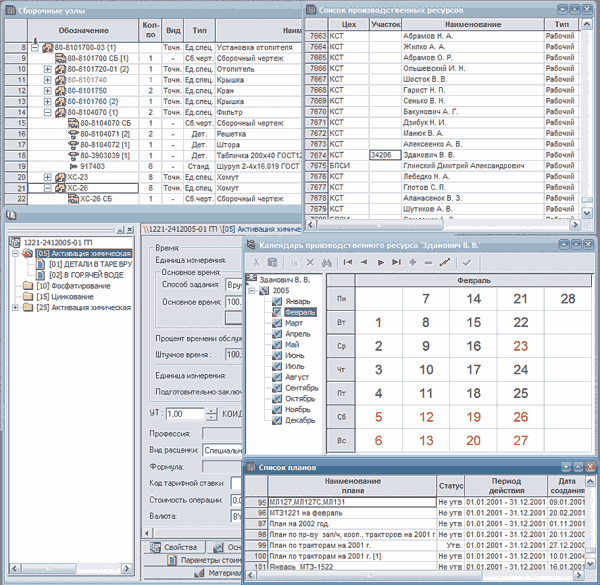The width and height of the screenshot is (600, 585).
Task: Select day 28 in February calendar
Action: [568, 299]
